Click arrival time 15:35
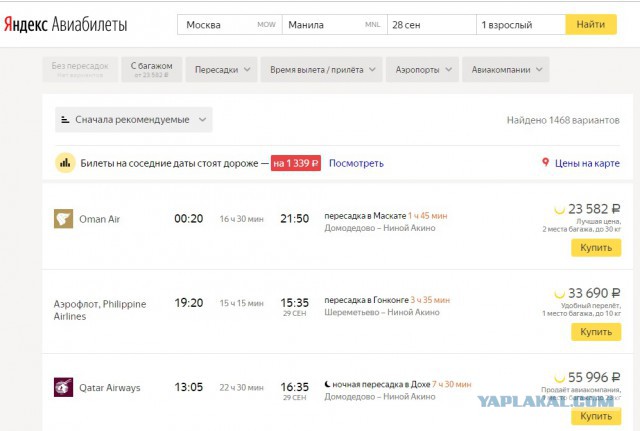The width and height of the screenshot is (640, 431). click(294, 303)
